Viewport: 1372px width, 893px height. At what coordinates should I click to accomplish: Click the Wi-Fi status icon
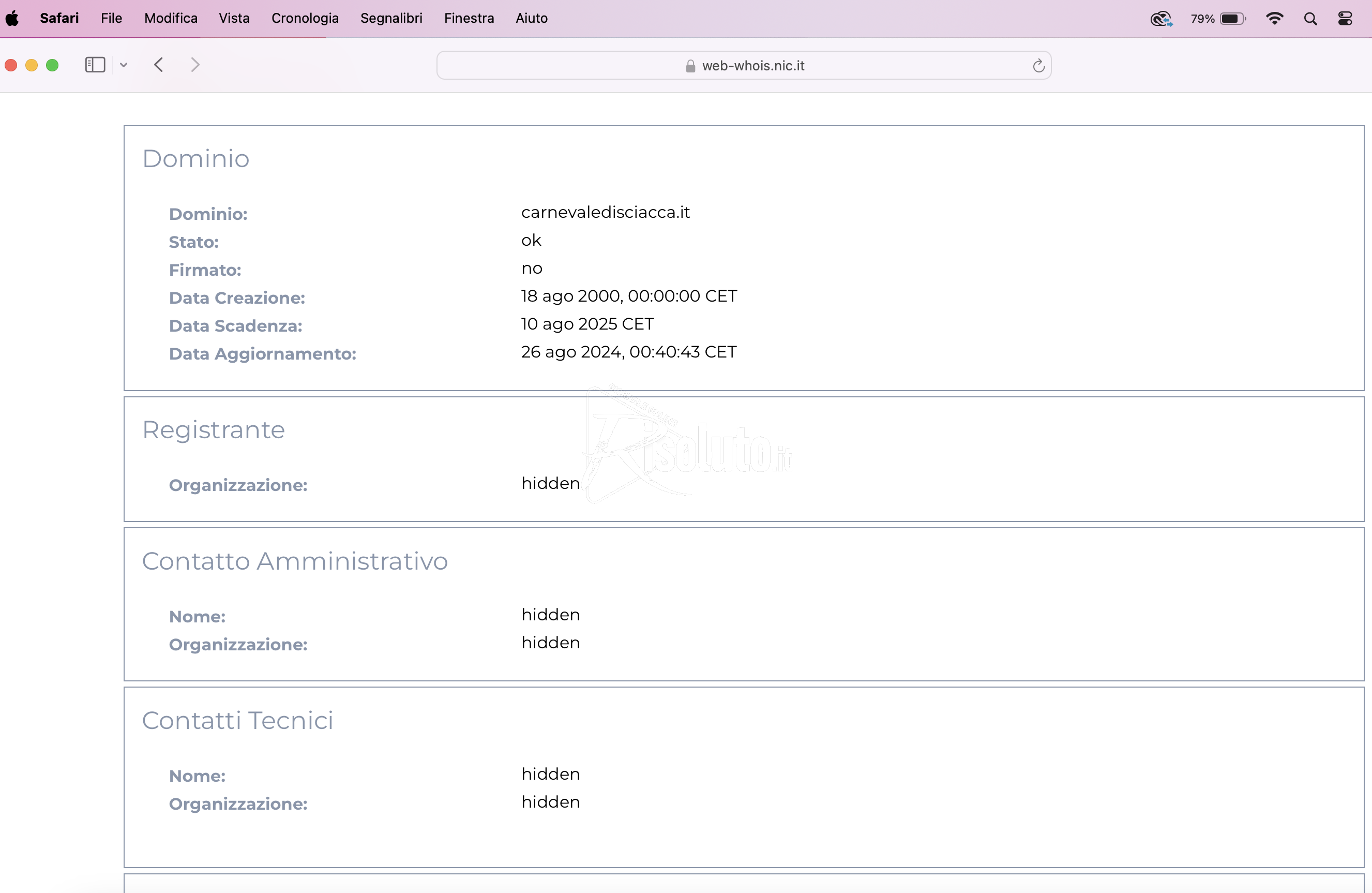[1275, 19]
